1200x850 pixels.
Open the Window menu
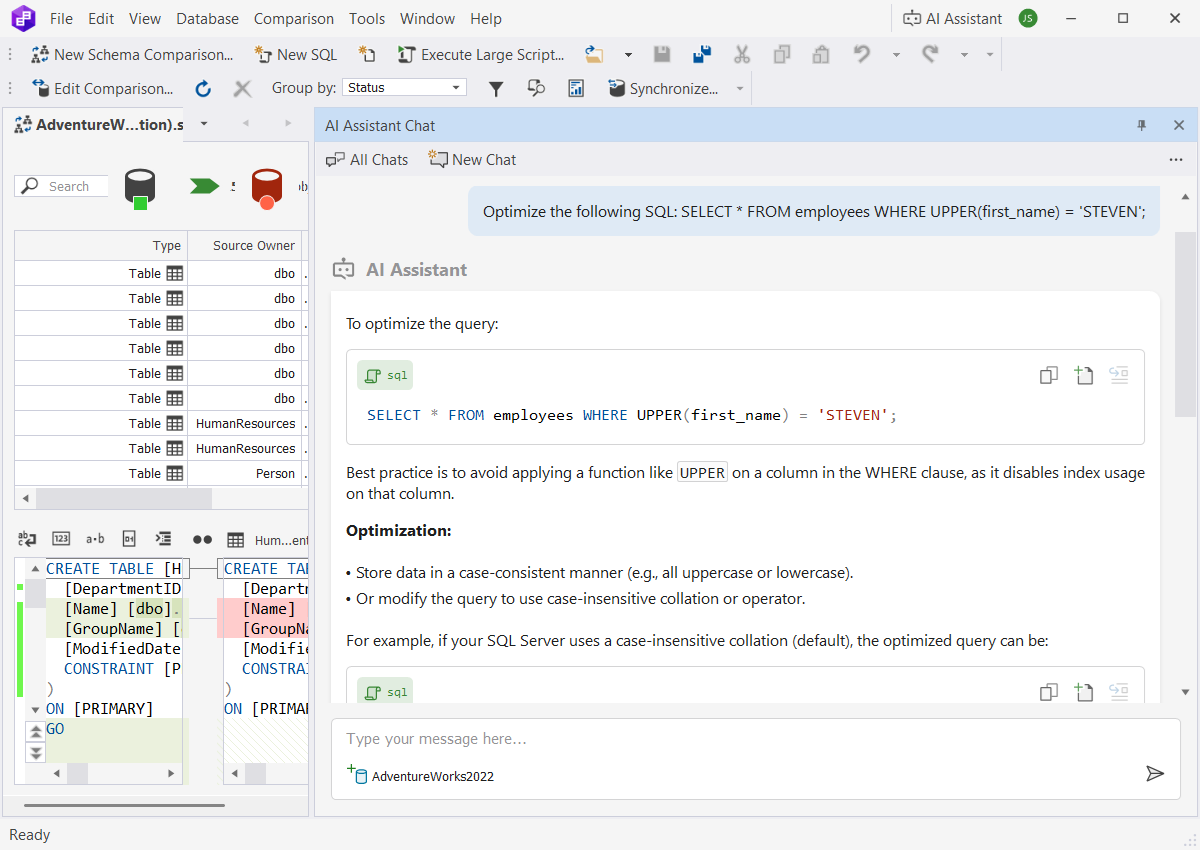coord(428,18)
